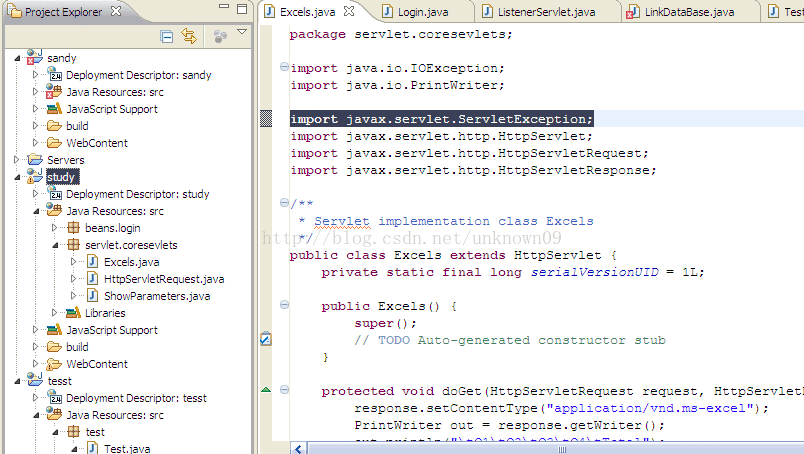Click the study project icon
This screenshot has height=454, width=804.
tap(34, 176)
